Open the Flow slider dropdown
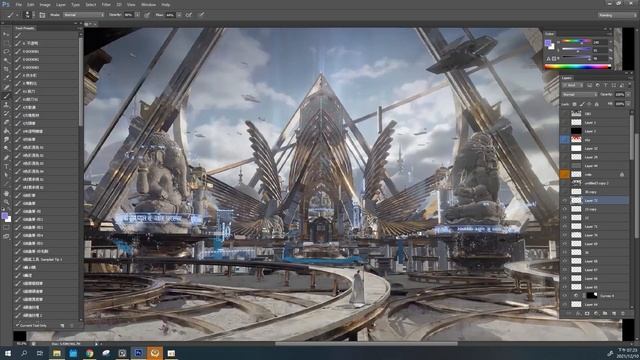The width and height of the screenshot is (640, 360). (x=179, y=15)
